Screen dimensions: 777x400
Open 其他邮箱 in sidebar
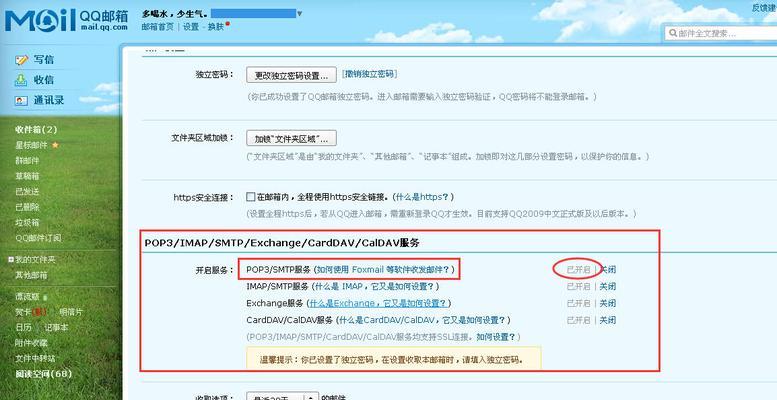click(x=31, y=275)
